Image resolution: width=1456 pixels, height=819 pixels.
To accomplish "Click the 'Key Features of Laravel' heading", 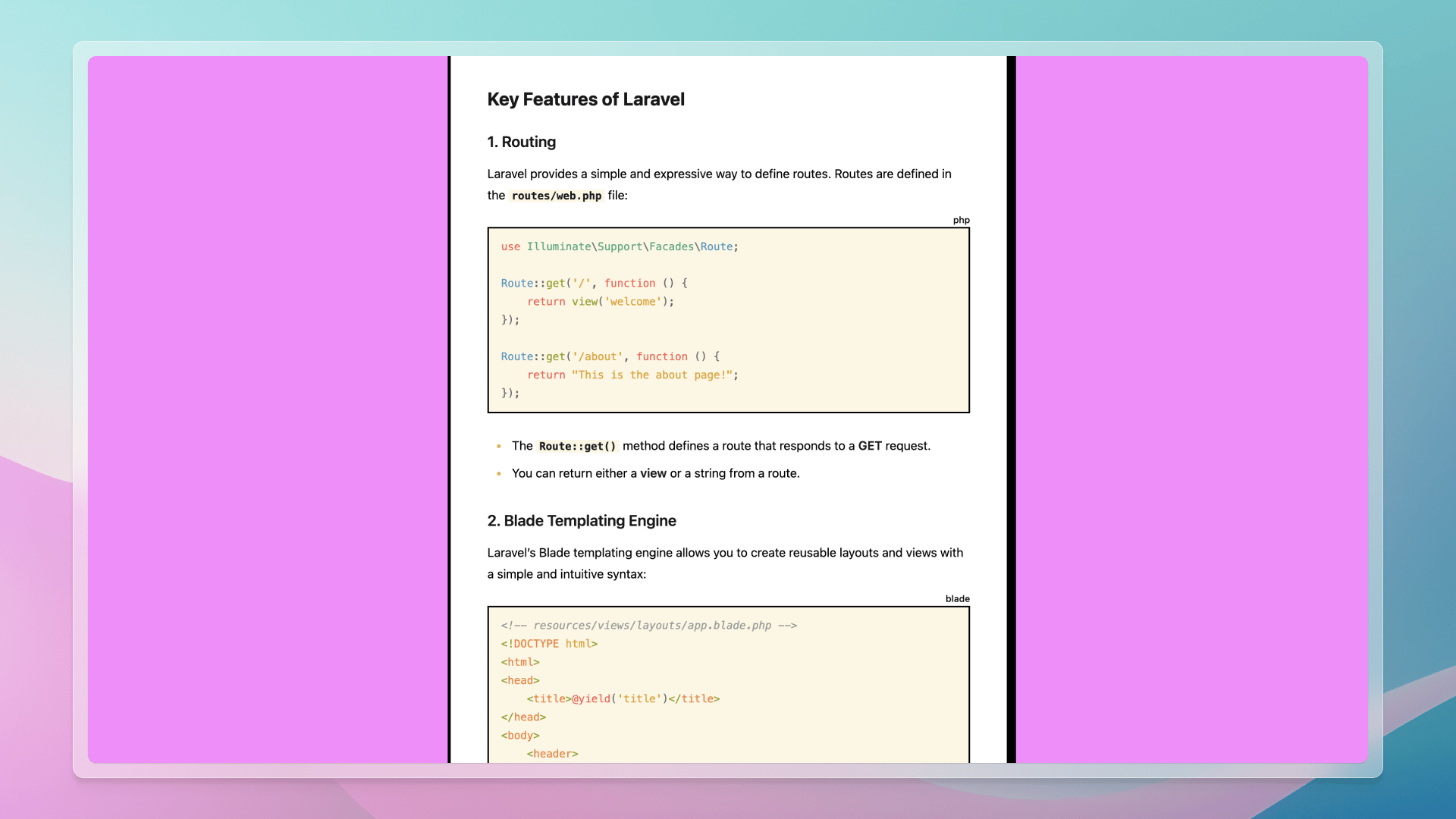I will (585, 99).
